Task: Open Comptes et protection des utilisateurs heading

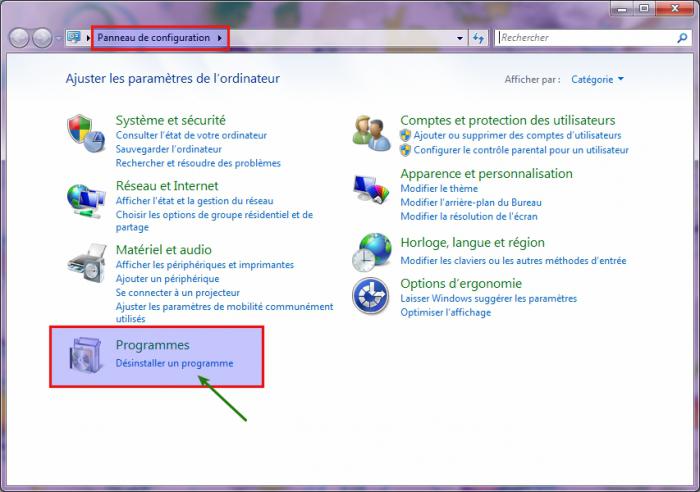Action: pyautogui.click(x=508, y=120)
